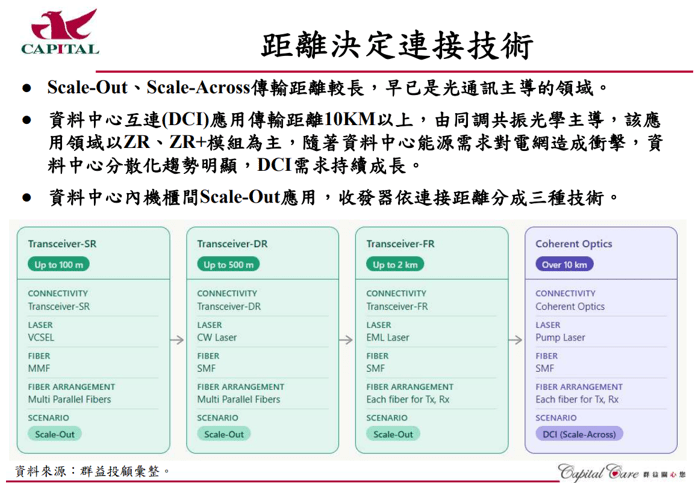This screenshot has height=483, width=698.
Task: Click SMF in the Coherent Optics card
Action: point(545,368)
